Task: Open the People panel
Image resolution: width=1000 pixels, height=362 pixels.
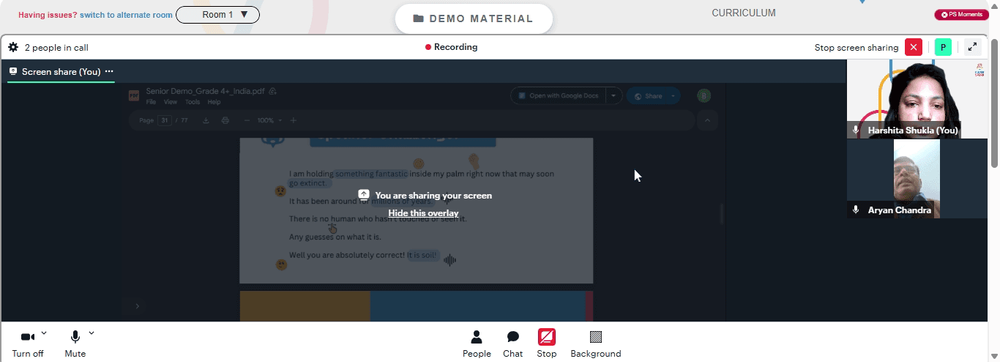Action: tap(476, 344)
